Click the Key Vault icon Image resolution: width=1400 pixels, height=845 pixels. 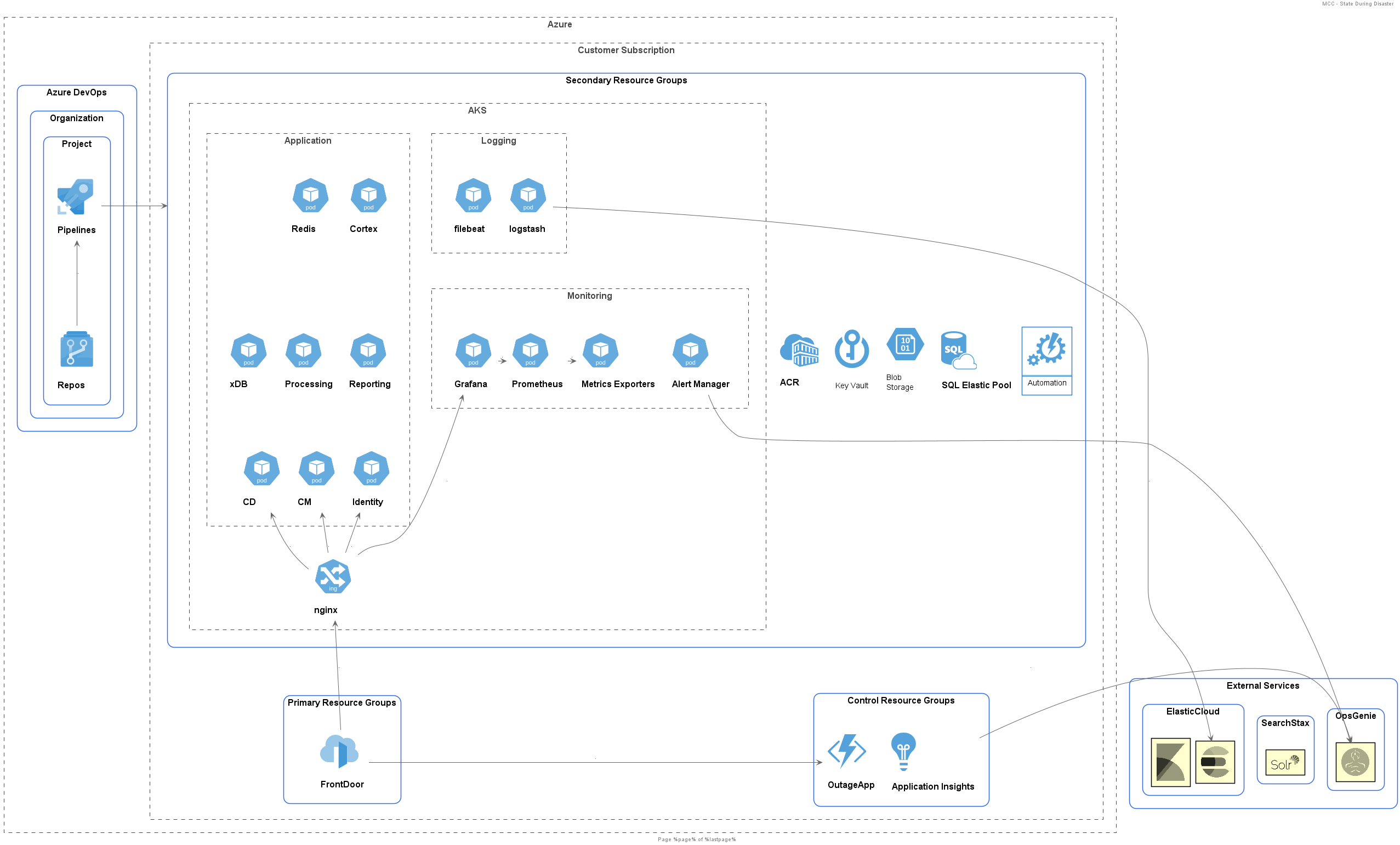tap(852, 349)
